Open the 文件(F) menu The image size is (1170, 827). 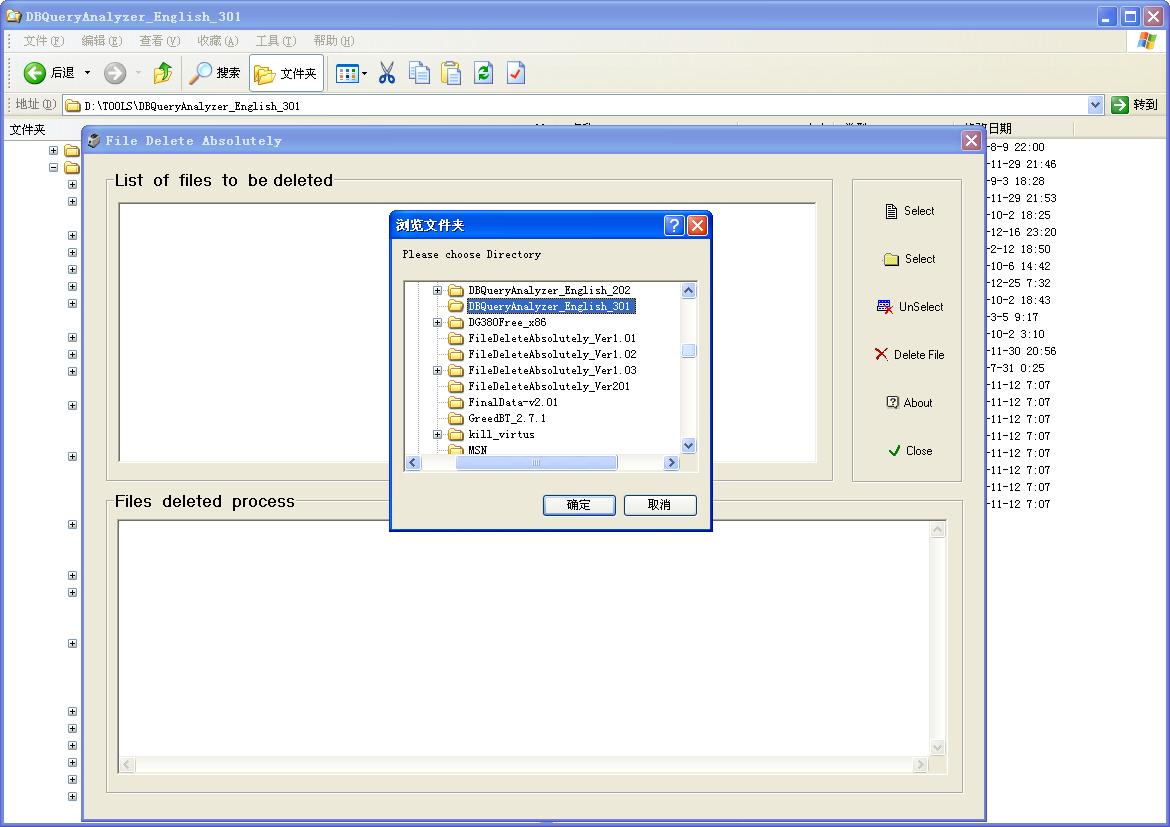(43, 40)
